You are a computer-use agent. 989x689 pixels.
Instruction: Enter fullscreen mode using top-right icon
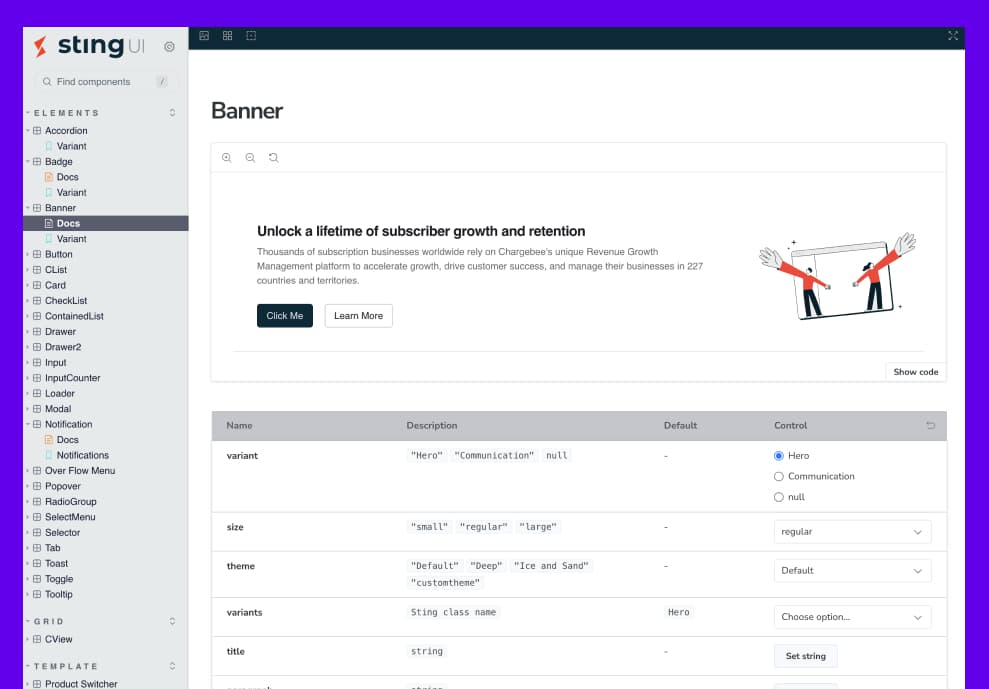pyautogui.click(x=952, y=36)
